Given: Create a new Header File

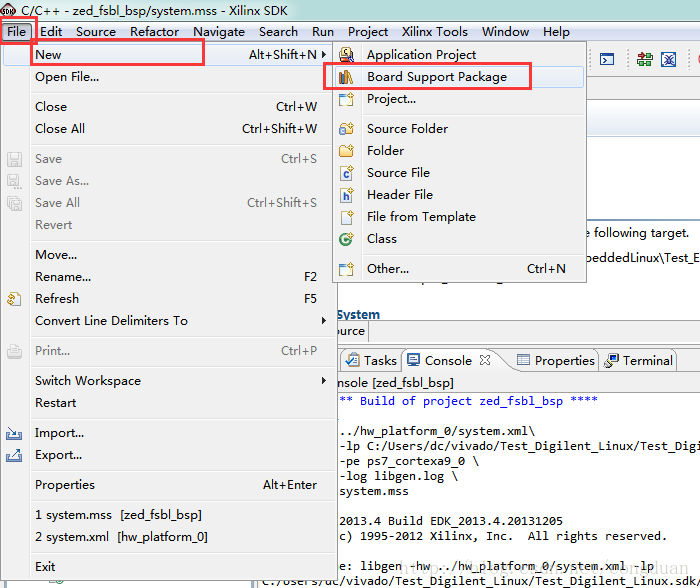Looking at the screenshot, I should (459, 195).
